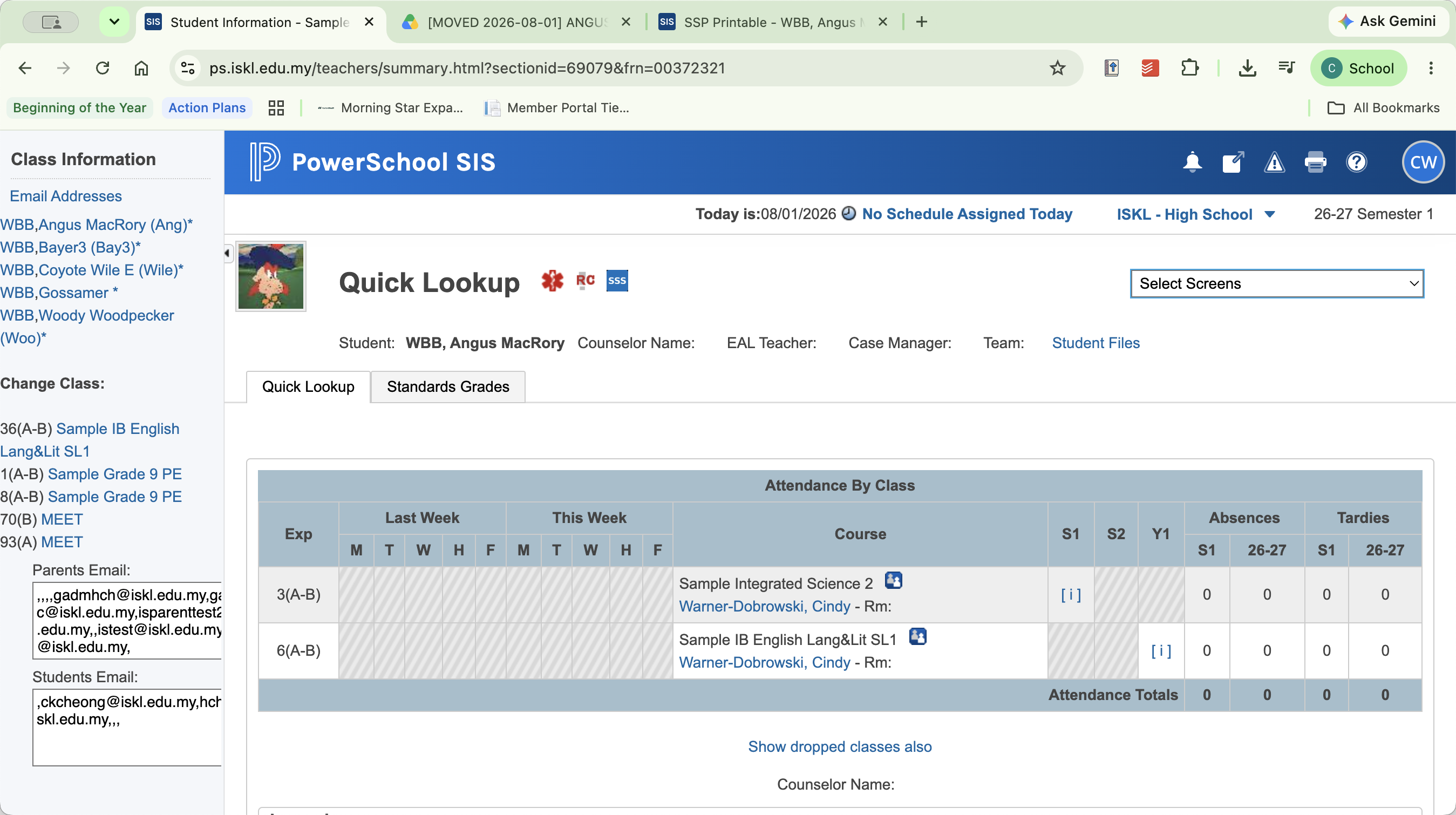Change class to Sample IB English Lang&Lit SL1
Image resolution: width=1456 pixels, height=815 pixels.
pos(89,440)
